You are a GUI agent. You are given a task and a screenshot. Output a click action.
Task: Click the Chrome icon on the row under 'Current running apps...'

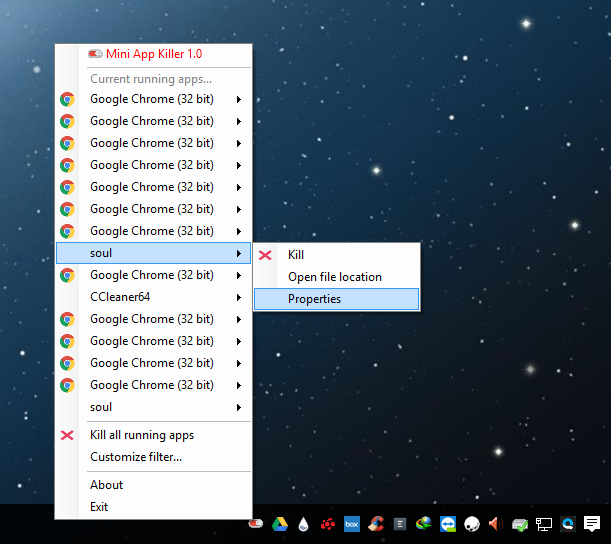point(67,99)
